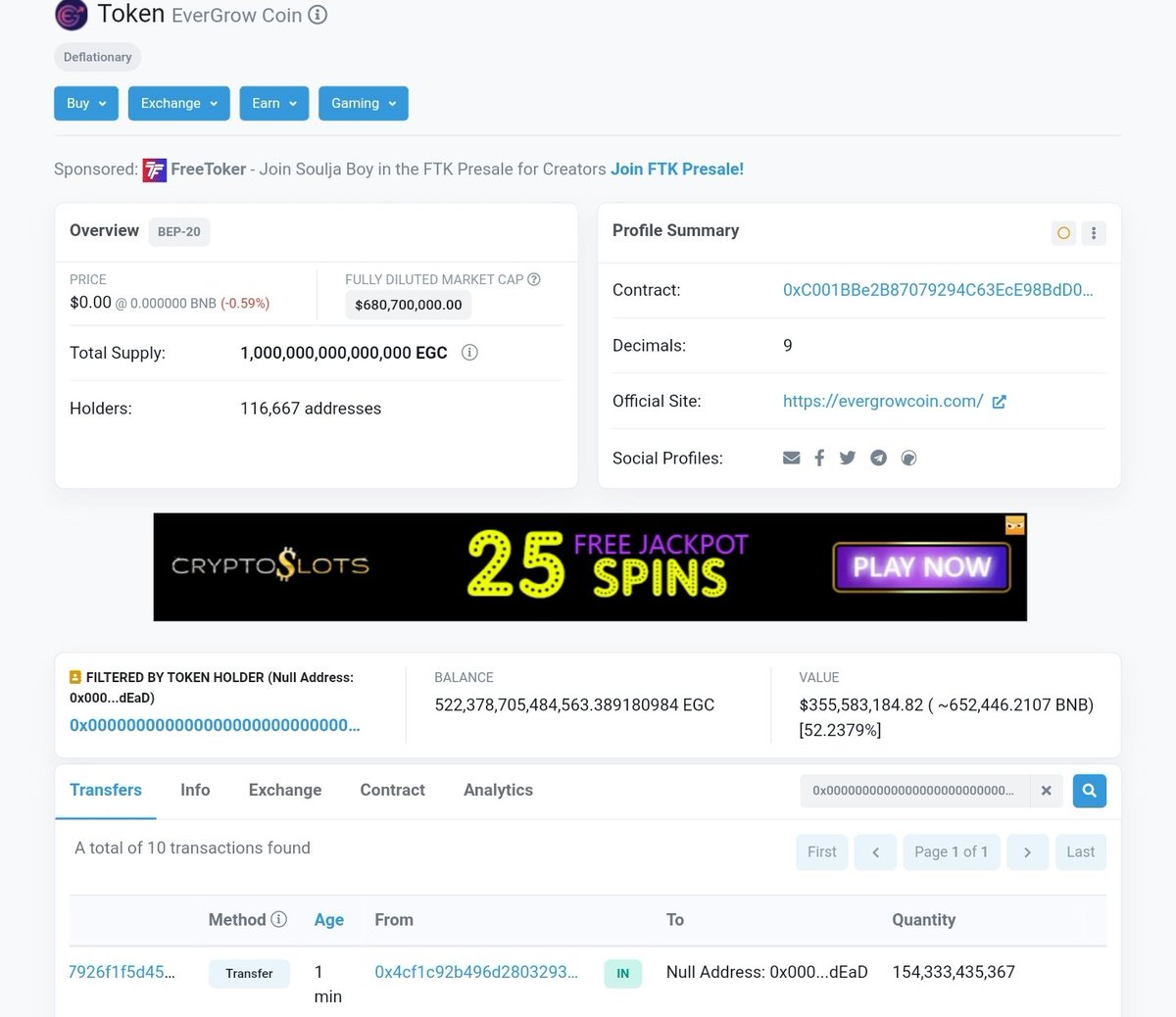Click the 116,667 addresses holders value
The width and height of the screenshot is (1176, 1017).
click(x=311, y=409)
